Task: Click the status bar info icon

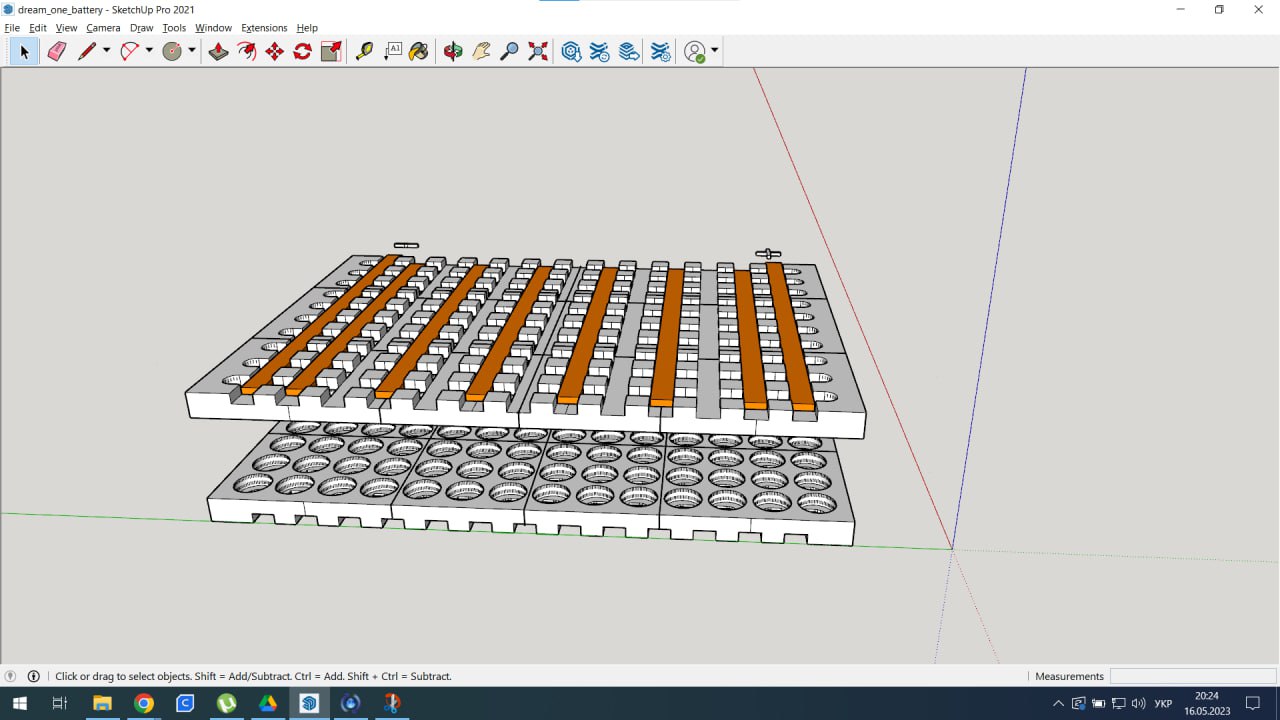Action: coord(33,676)
